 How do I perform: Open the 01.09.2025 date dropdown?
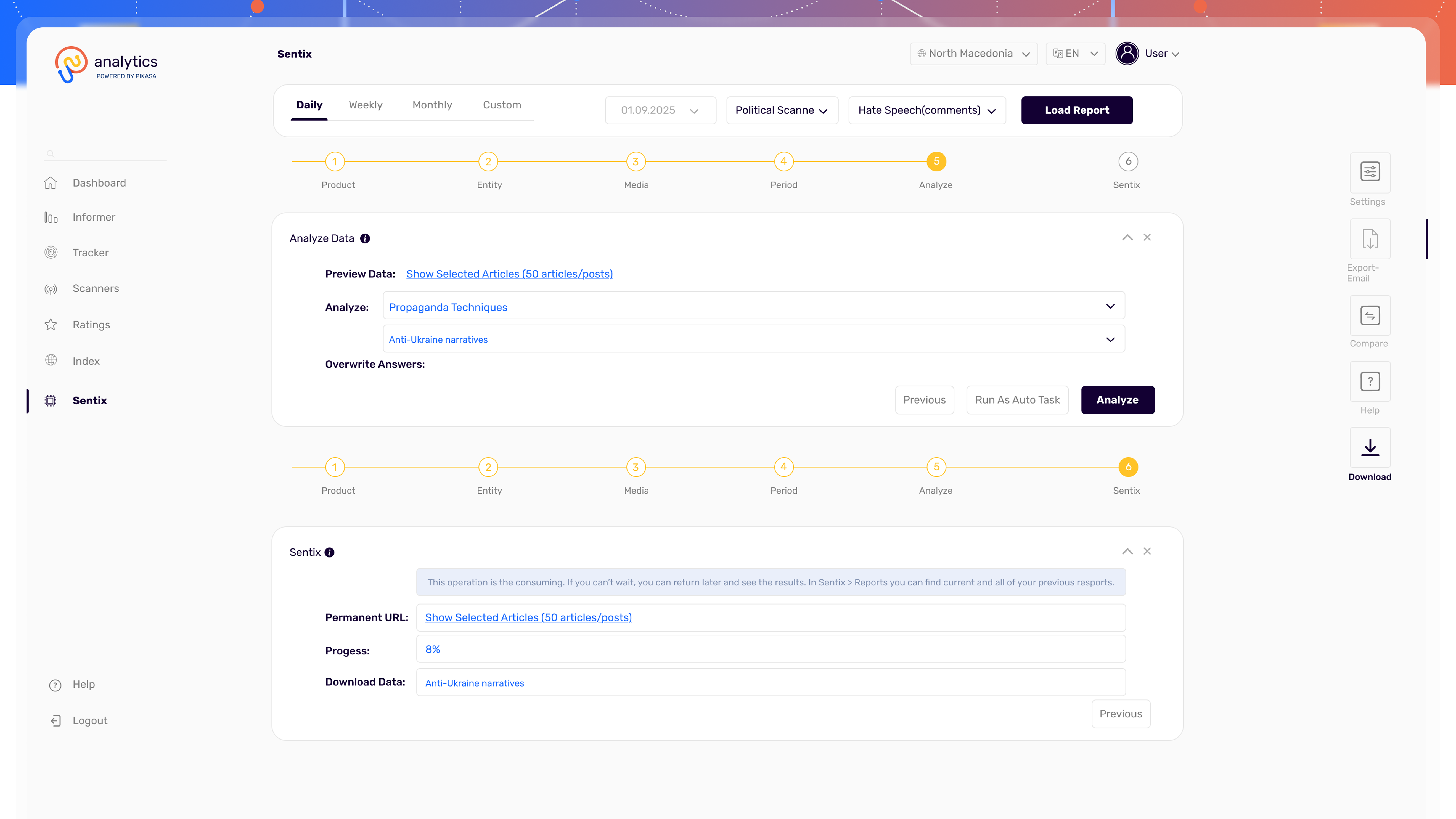660,110
